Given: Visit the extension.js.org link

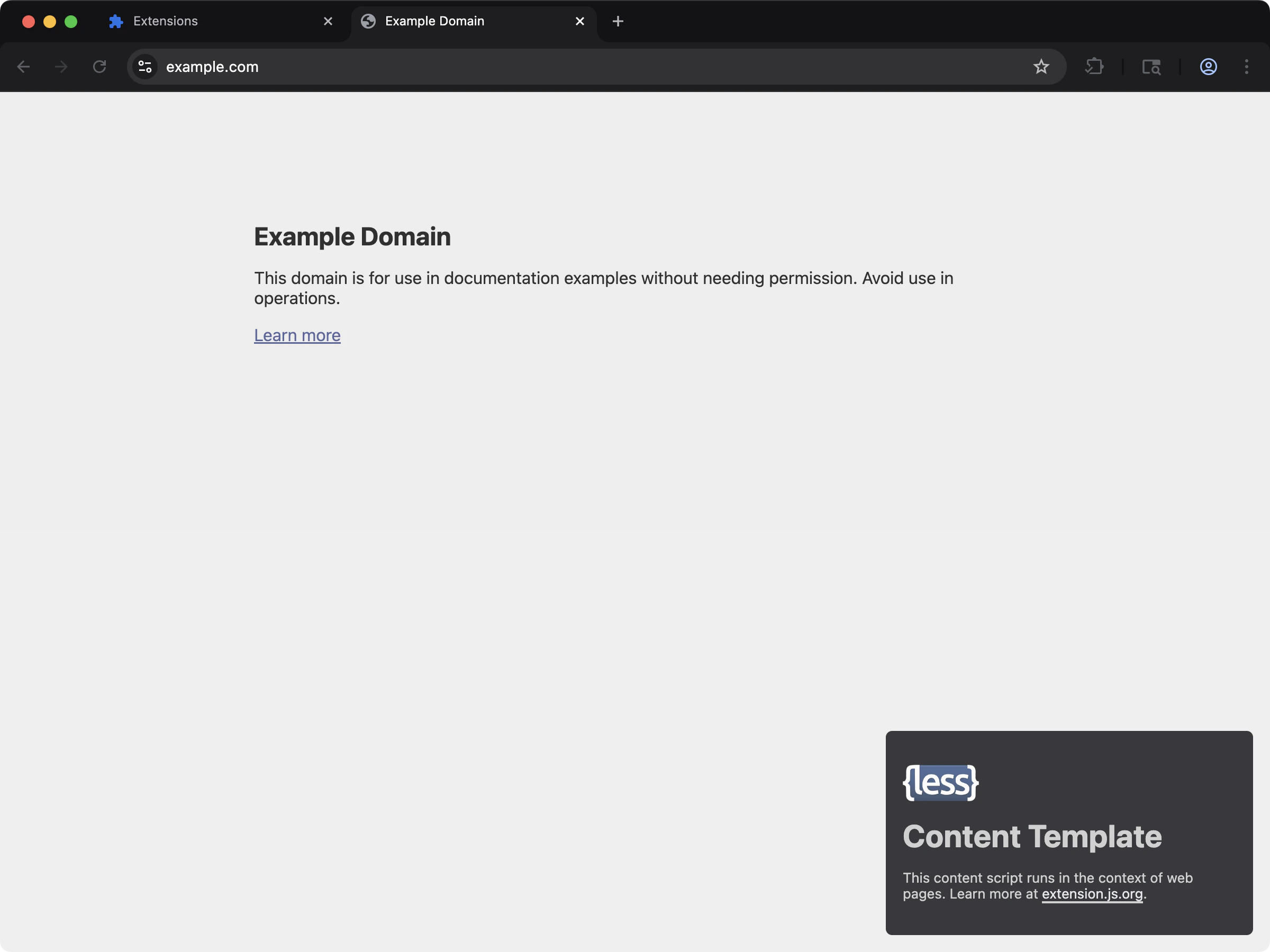Looking at the screenshot, I should click(x=1092, y=894).
